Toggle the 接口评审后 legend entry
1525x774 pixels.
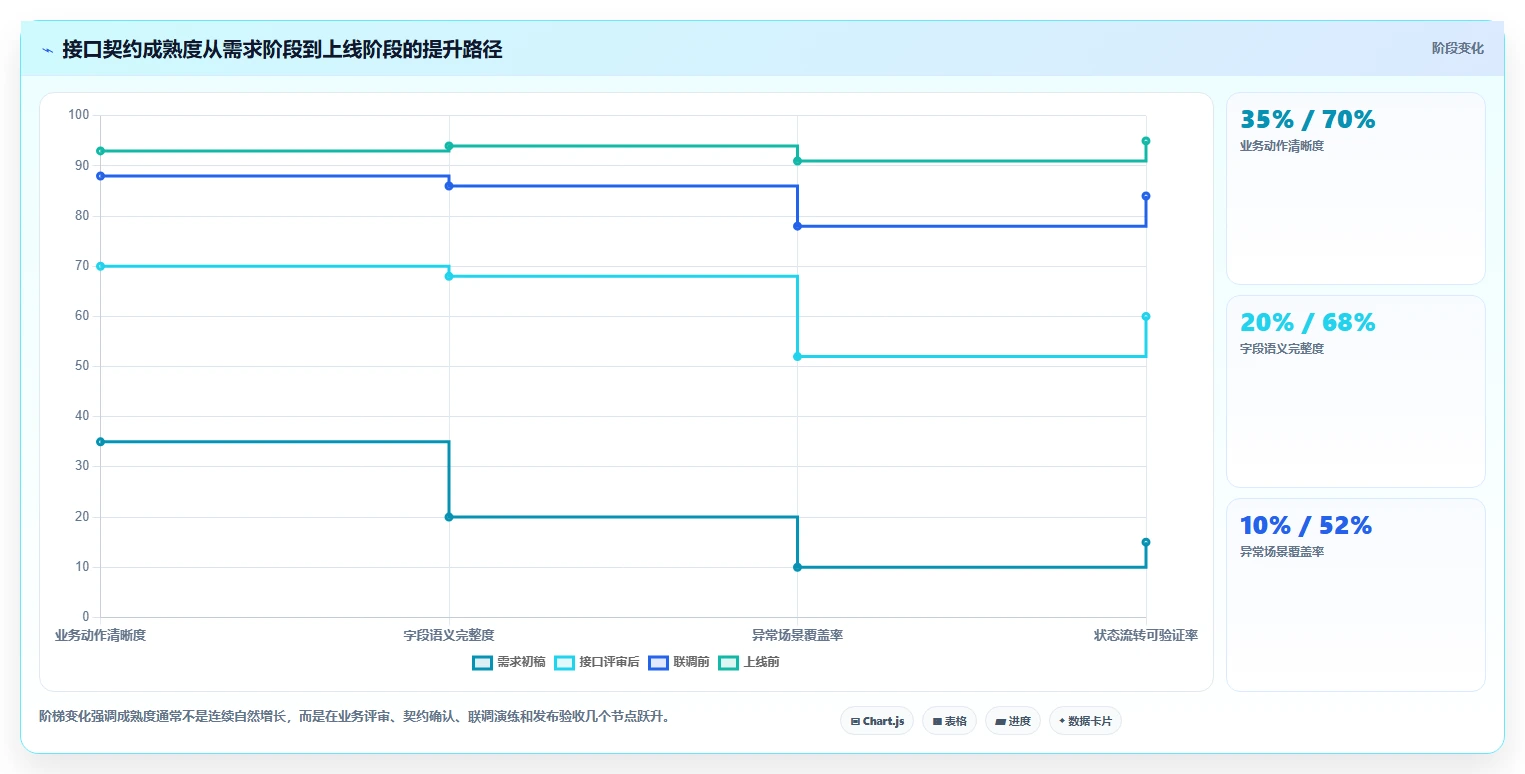tap(597, 662)
